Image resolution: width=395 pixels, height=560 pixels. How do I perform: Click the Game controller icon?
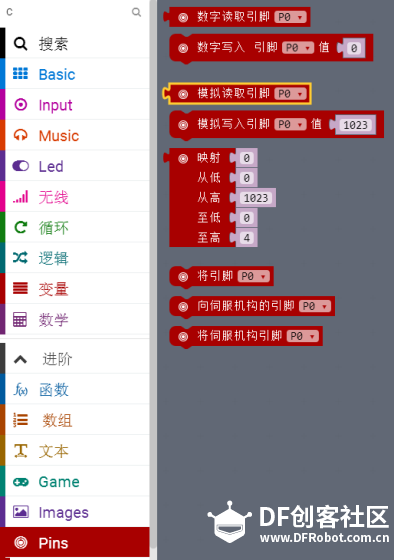20,482
